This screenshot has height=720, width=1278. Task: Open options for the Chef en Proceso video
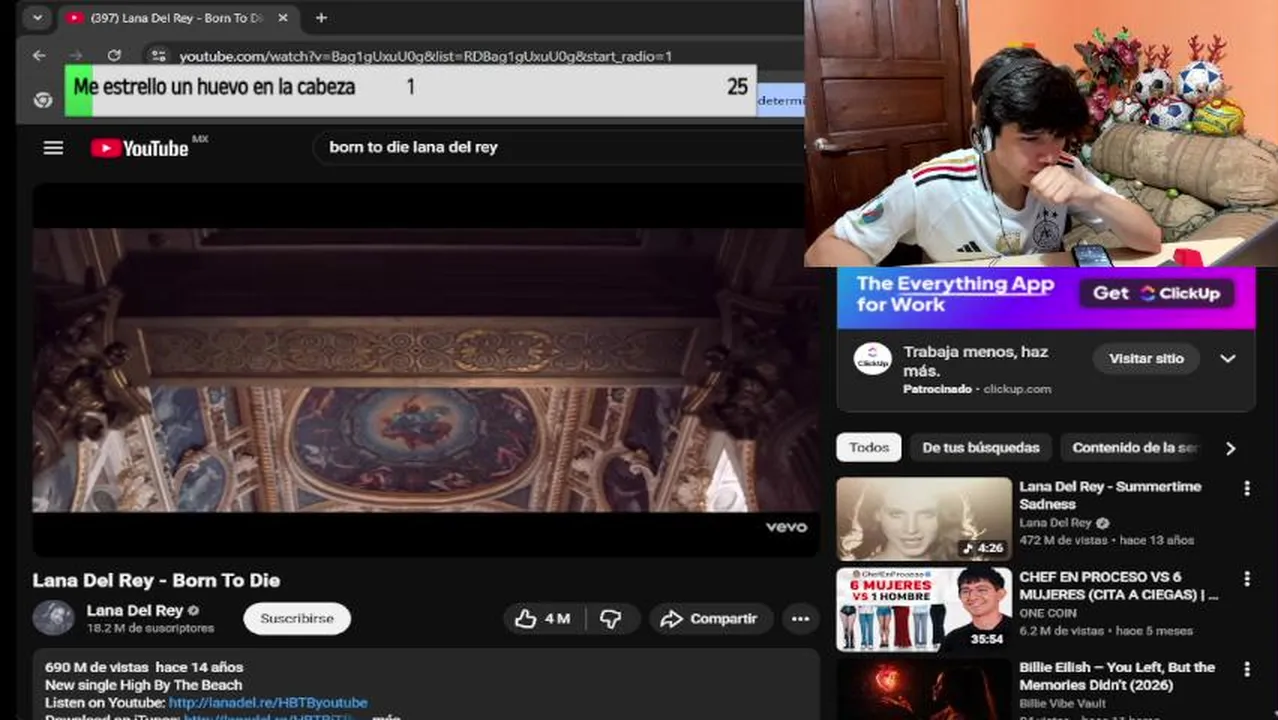point(1247,579)
